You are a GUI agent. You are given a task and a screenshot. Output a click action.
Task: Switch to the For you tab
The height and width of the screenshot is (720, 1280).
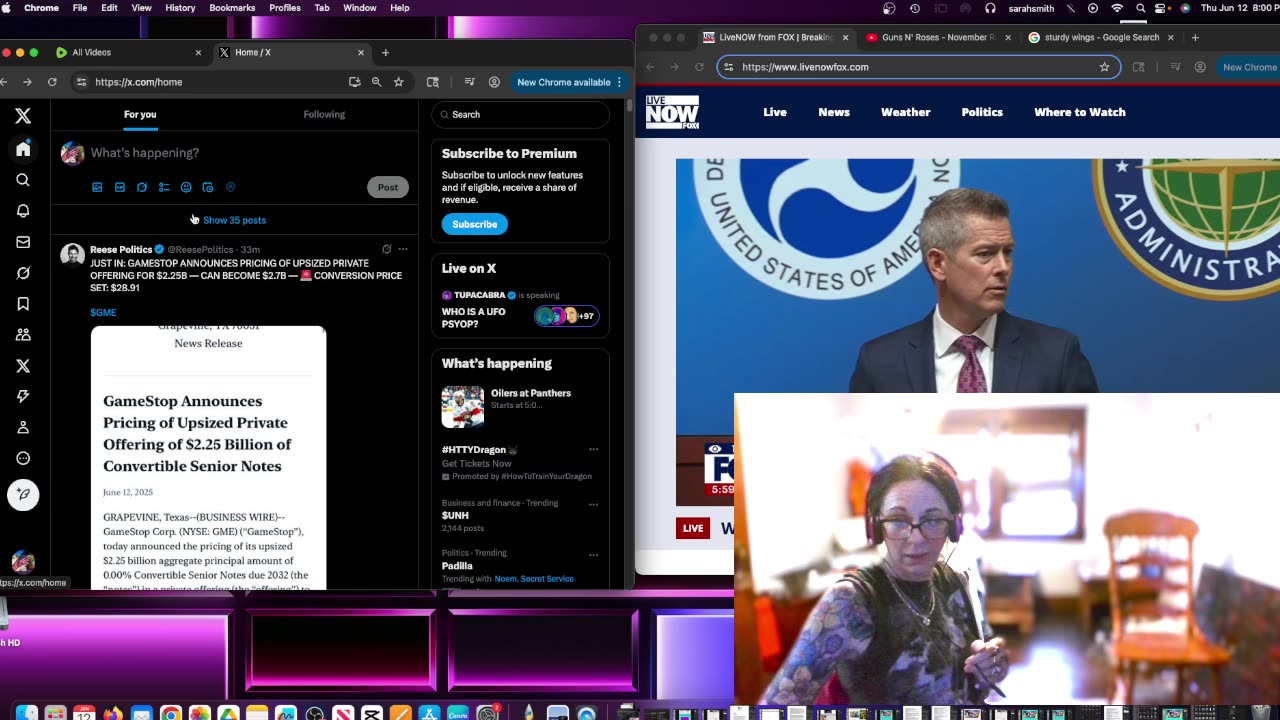click(140, 114)
